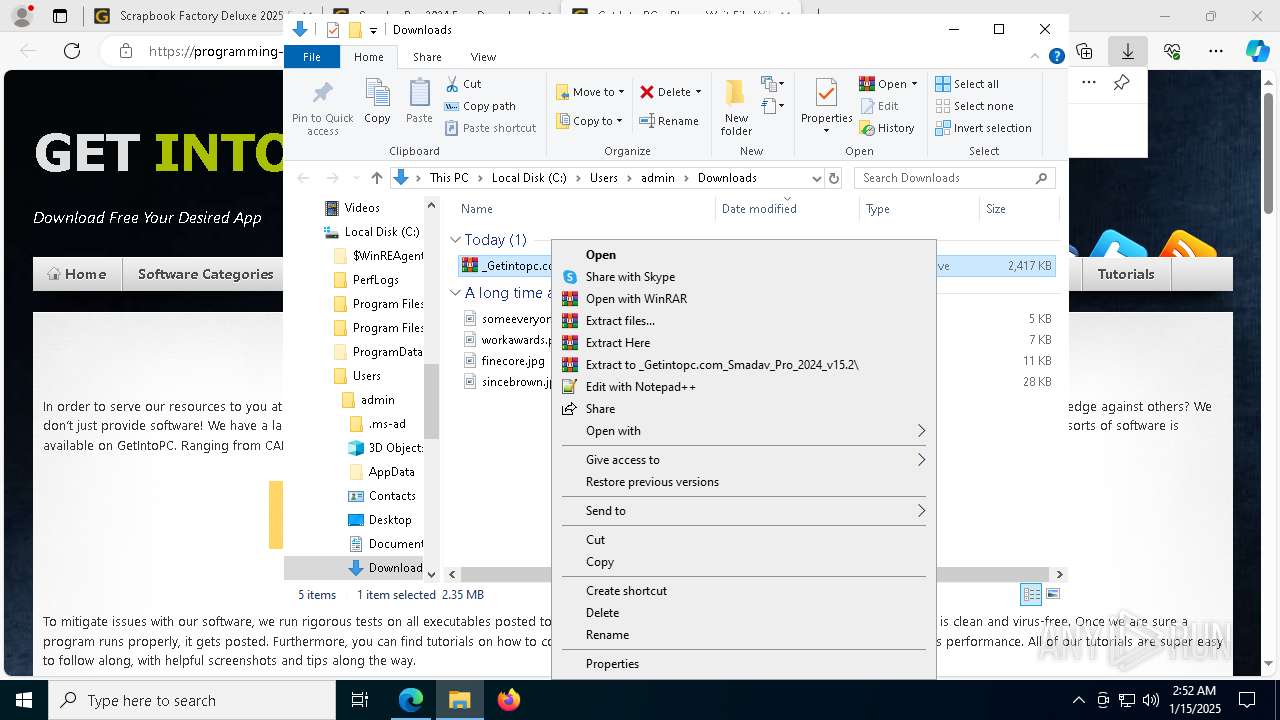Viewport: 1280px width, 720px height.
Task: Switch to the Share ribbon tab
Action: point(427,57)
